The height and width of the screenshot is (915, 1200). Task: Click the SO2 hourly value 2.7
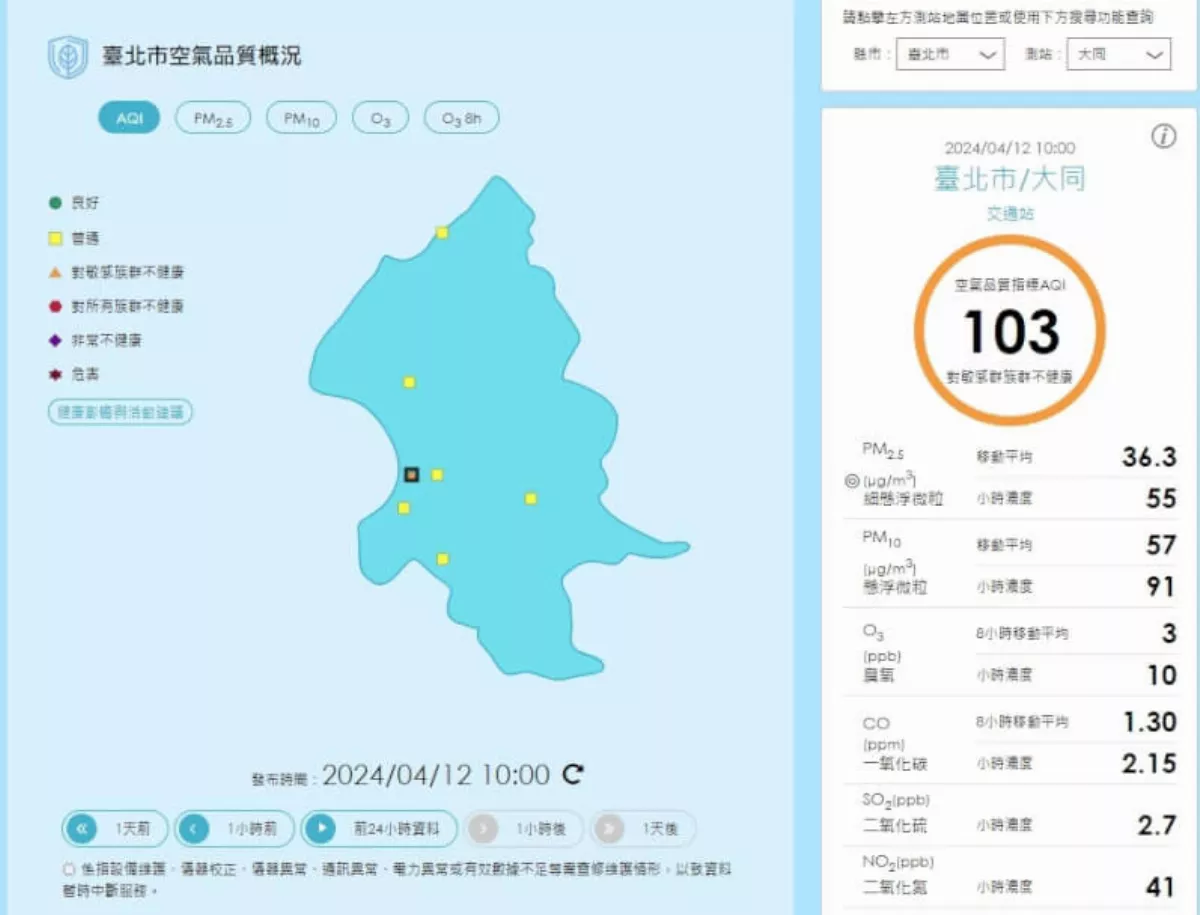tap(1156, 825)
